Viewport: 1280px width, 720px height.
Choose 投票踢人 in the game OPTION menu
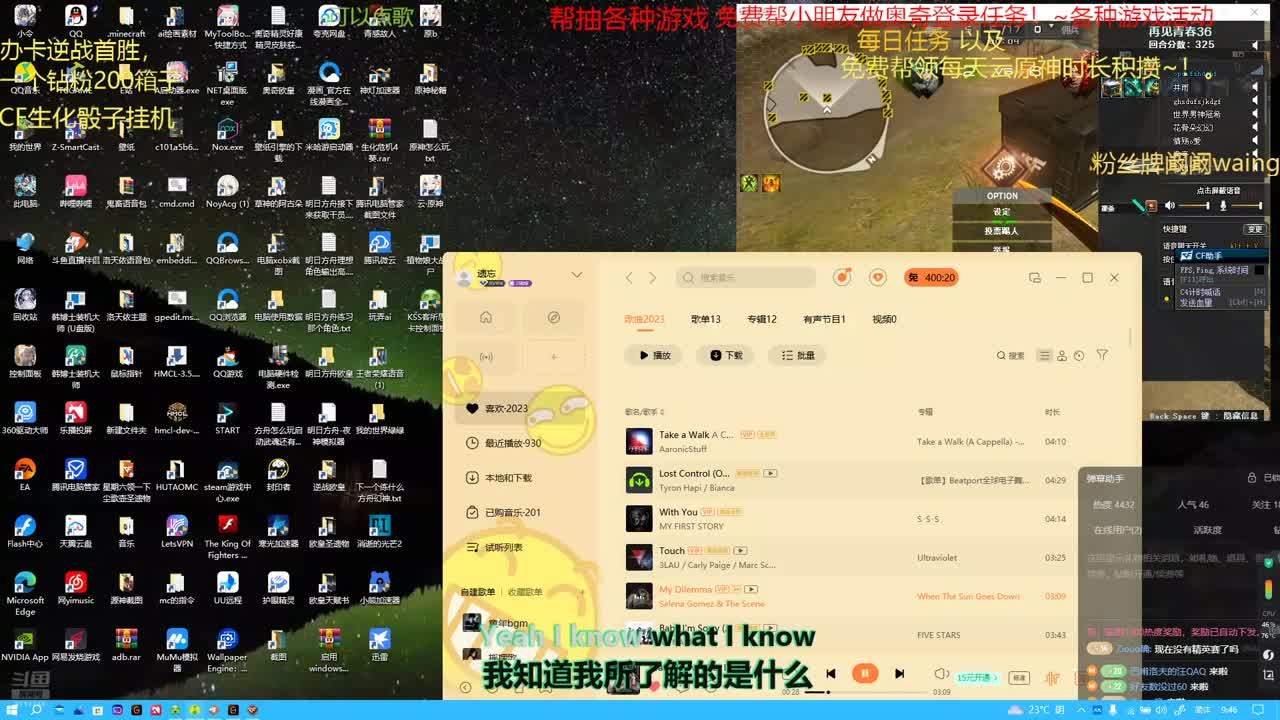1001,231
